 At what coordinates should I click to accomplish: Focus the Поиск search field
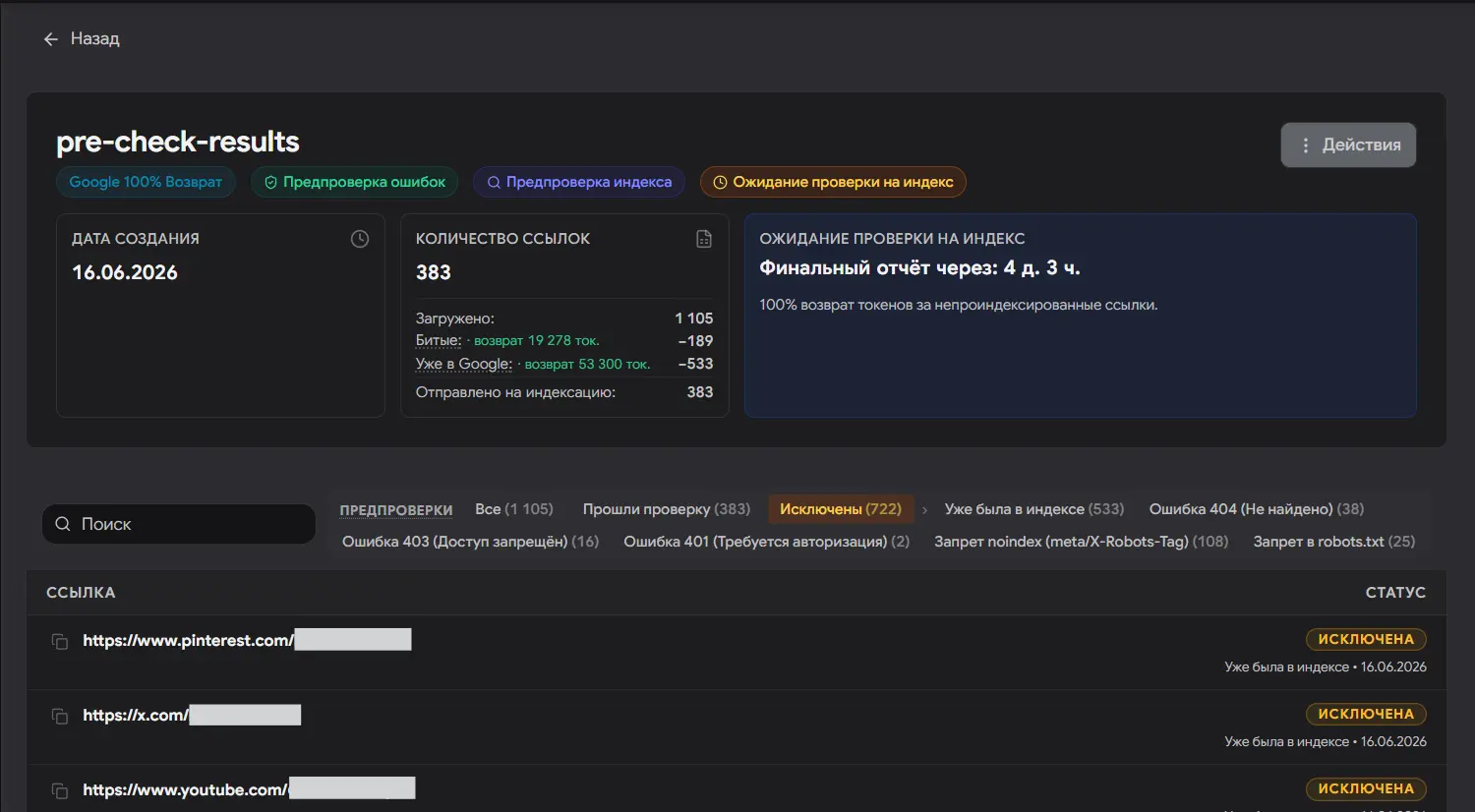point(179,524)
